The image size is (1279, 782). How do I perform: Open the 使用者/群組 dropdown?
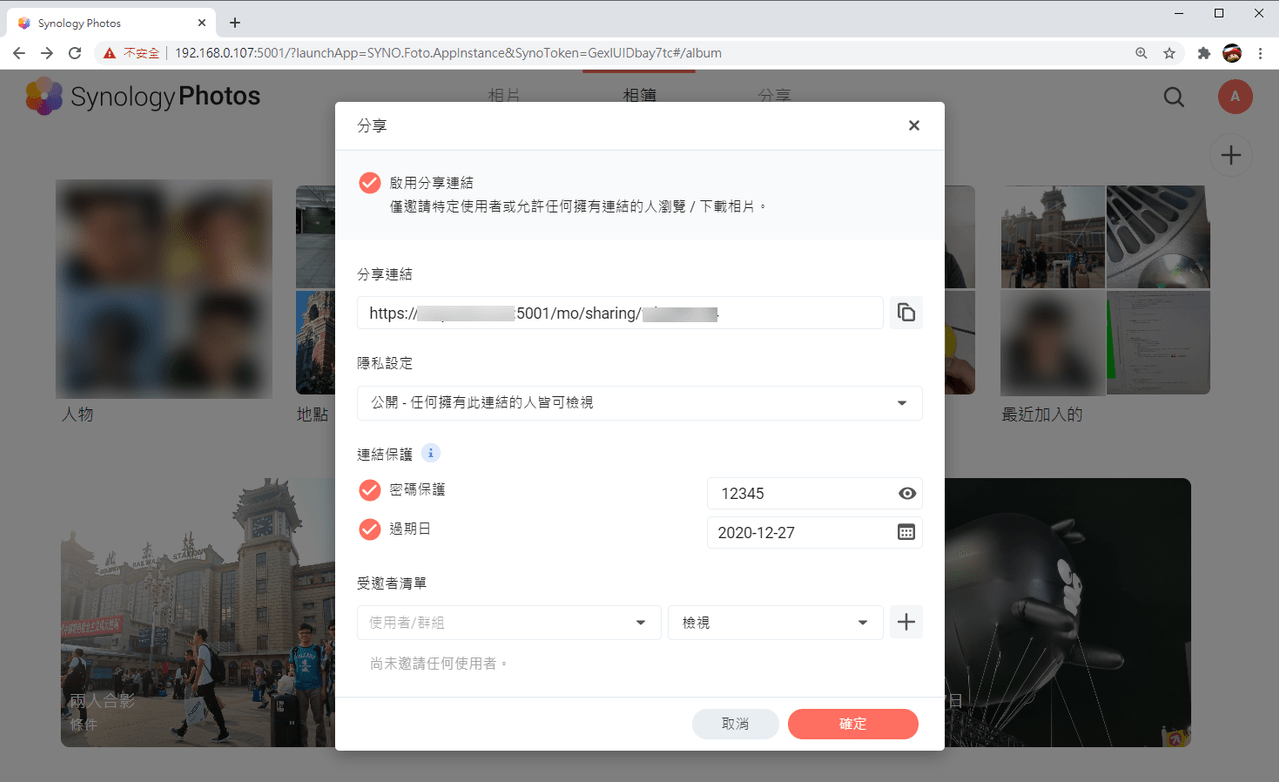click(x=509, y=622)
